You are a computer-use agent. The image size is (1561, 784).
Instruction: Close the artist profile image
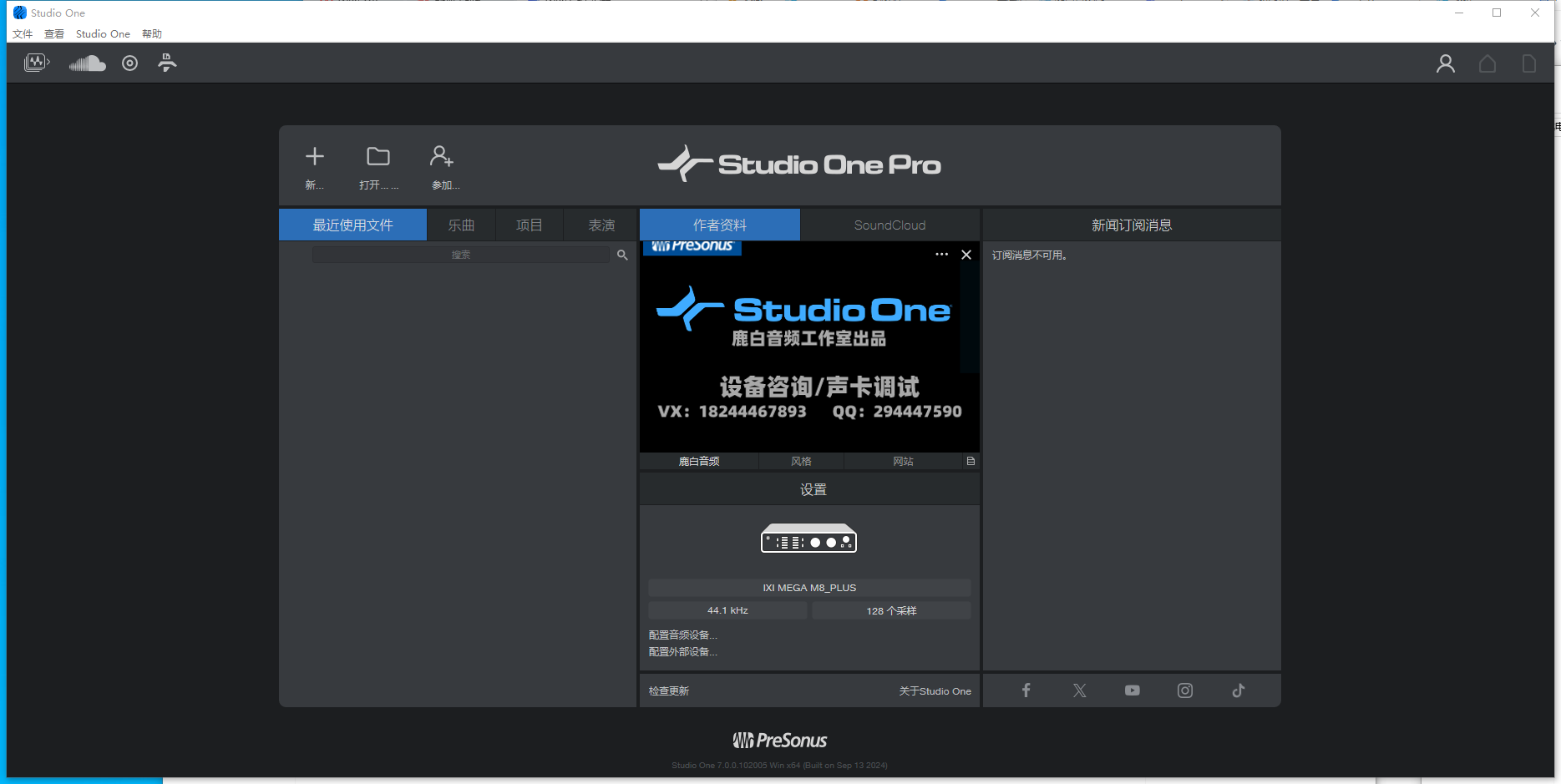[x=966, y=255]
